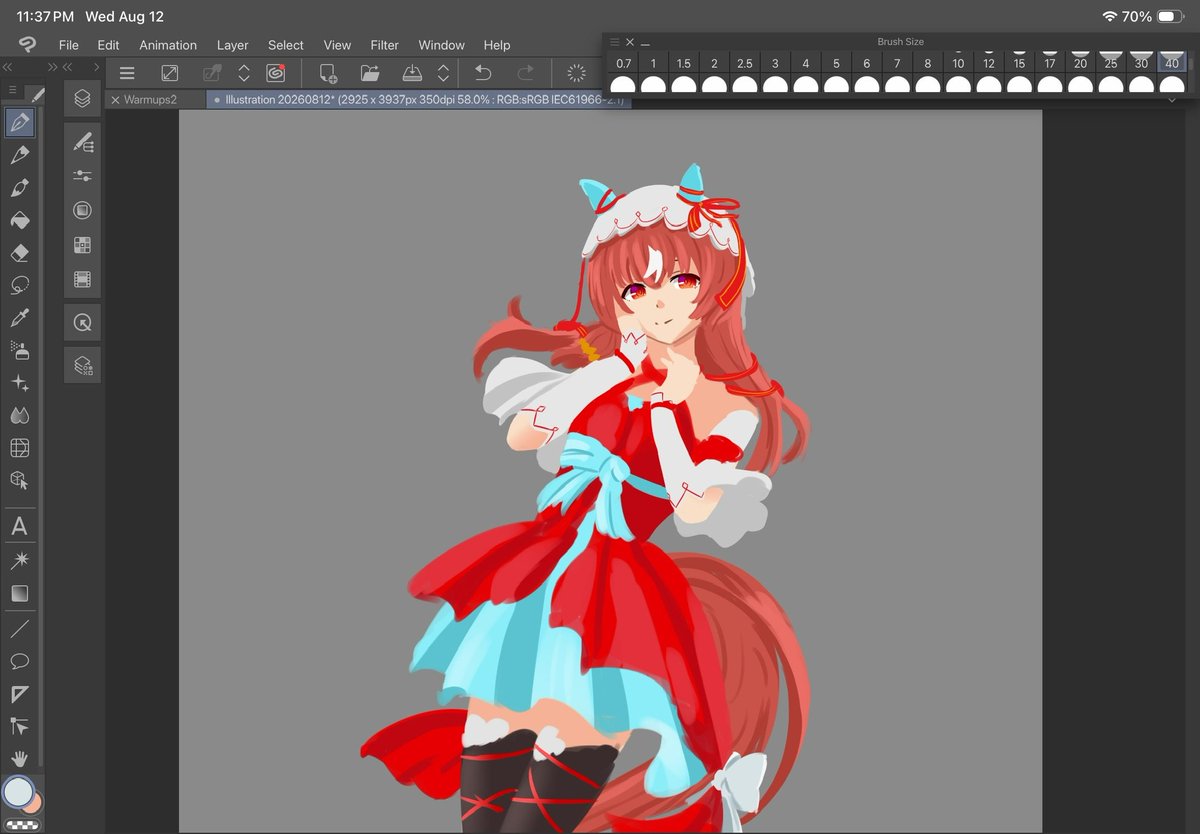Collapse the left palette dock double-chevron
The height and width of the screenshot is (834, 1200).
click(8, 67)
